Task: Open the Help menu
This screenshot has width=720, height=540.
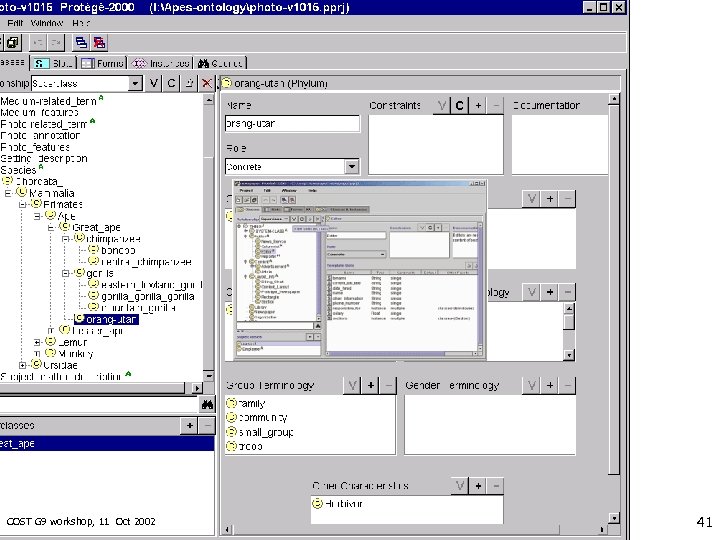Action: coord(81,23)
